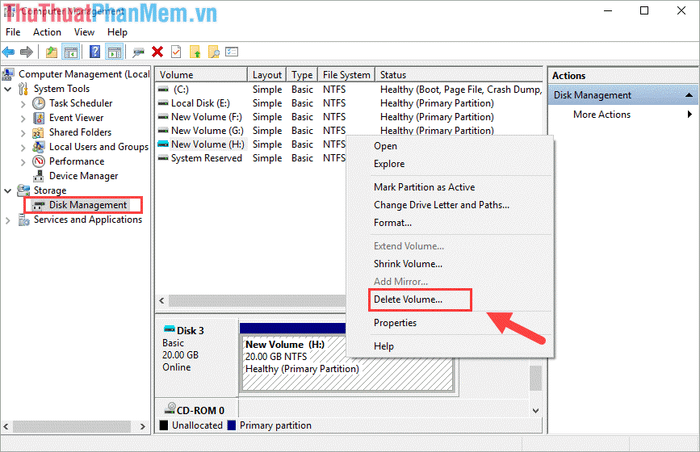Viewport: 700px width, 452px height.
Task: Click the Properties page checkmark toolbar icon
Action: (176, 52)
